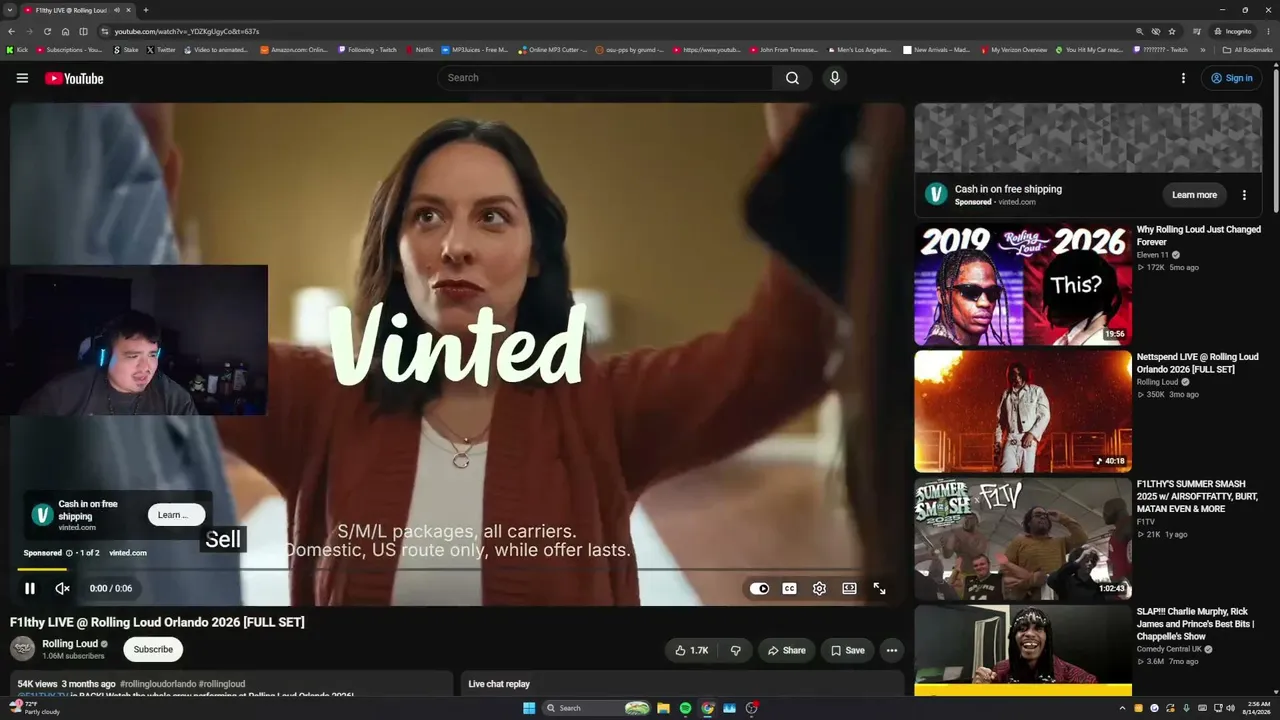Viewport: 1280px width, 720px height.
Task: Open sidebar Vinted ad options menu
Action: (1244, 195)
